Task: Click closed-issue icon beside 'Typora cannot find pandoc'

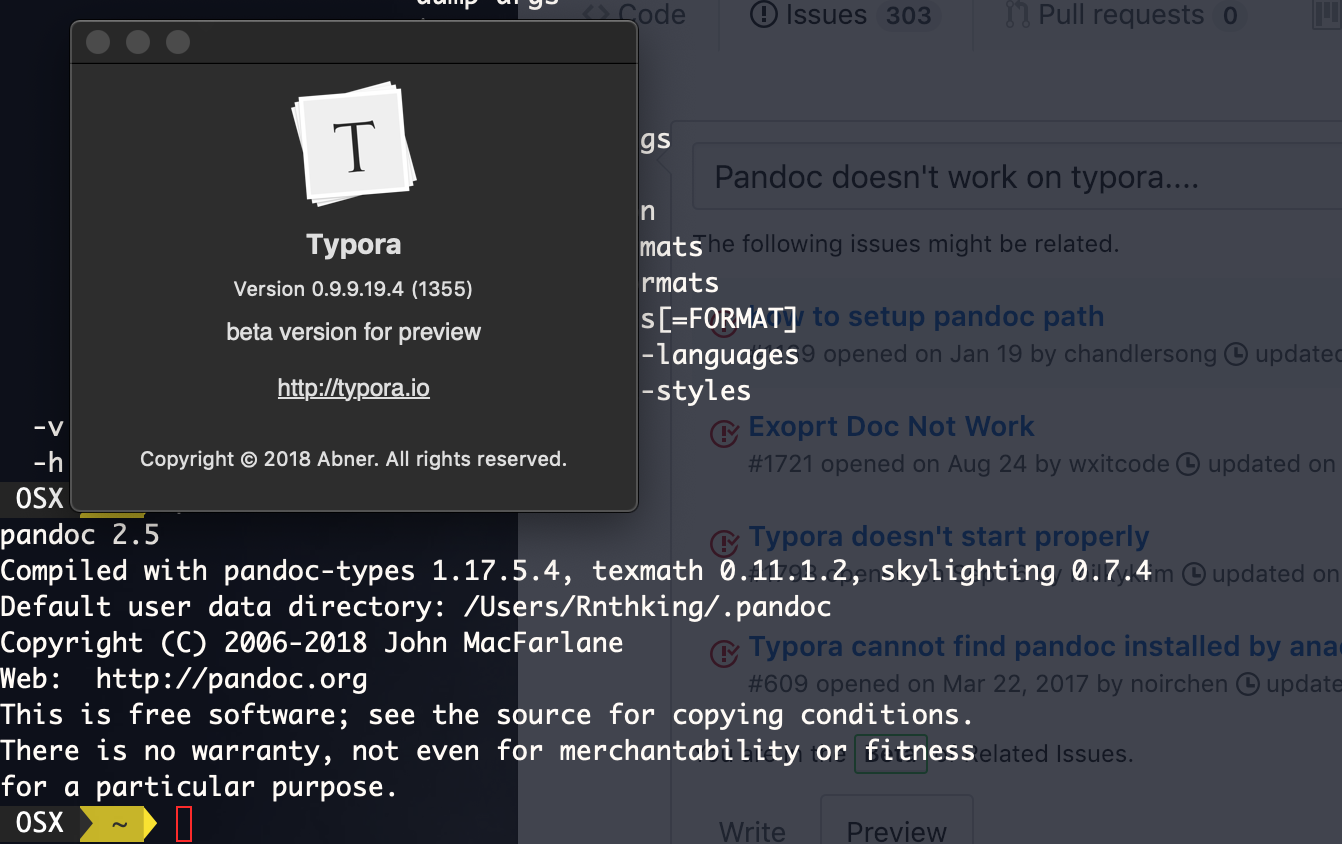Action: pyautogui.click(x=724, y=655)
